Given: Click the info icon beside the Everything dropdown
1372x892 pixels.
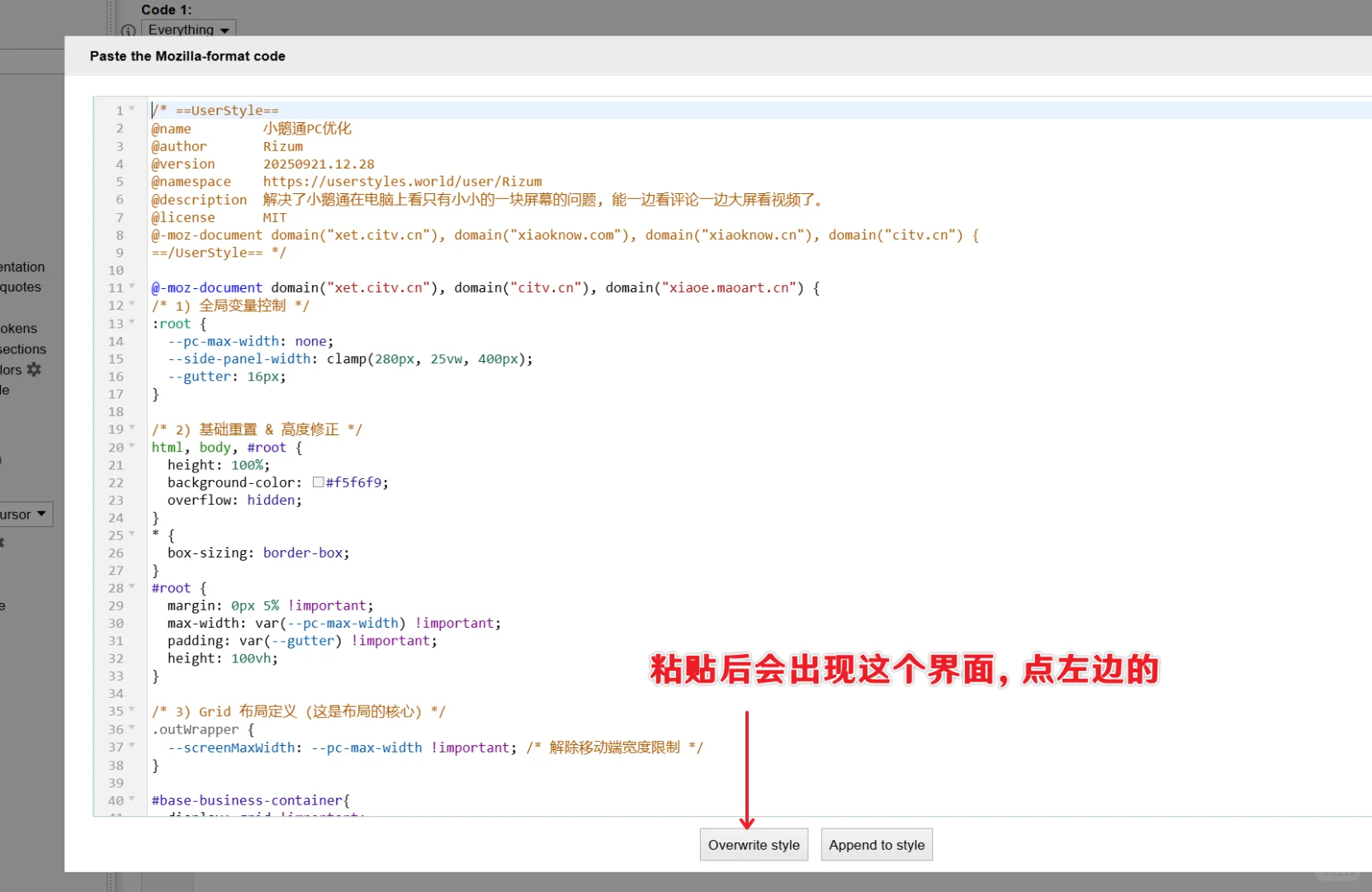Looking at the screenshot, I should [128, 31].
